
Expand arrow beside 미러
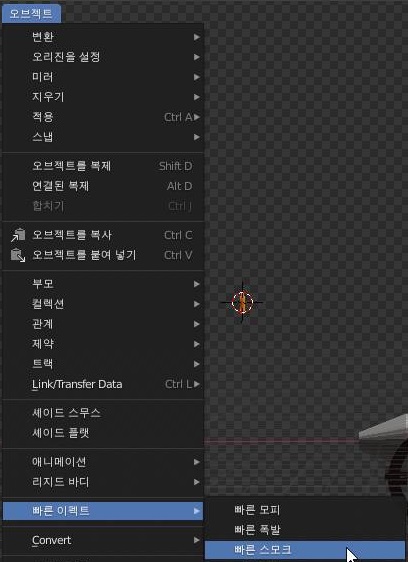point(196,77)
